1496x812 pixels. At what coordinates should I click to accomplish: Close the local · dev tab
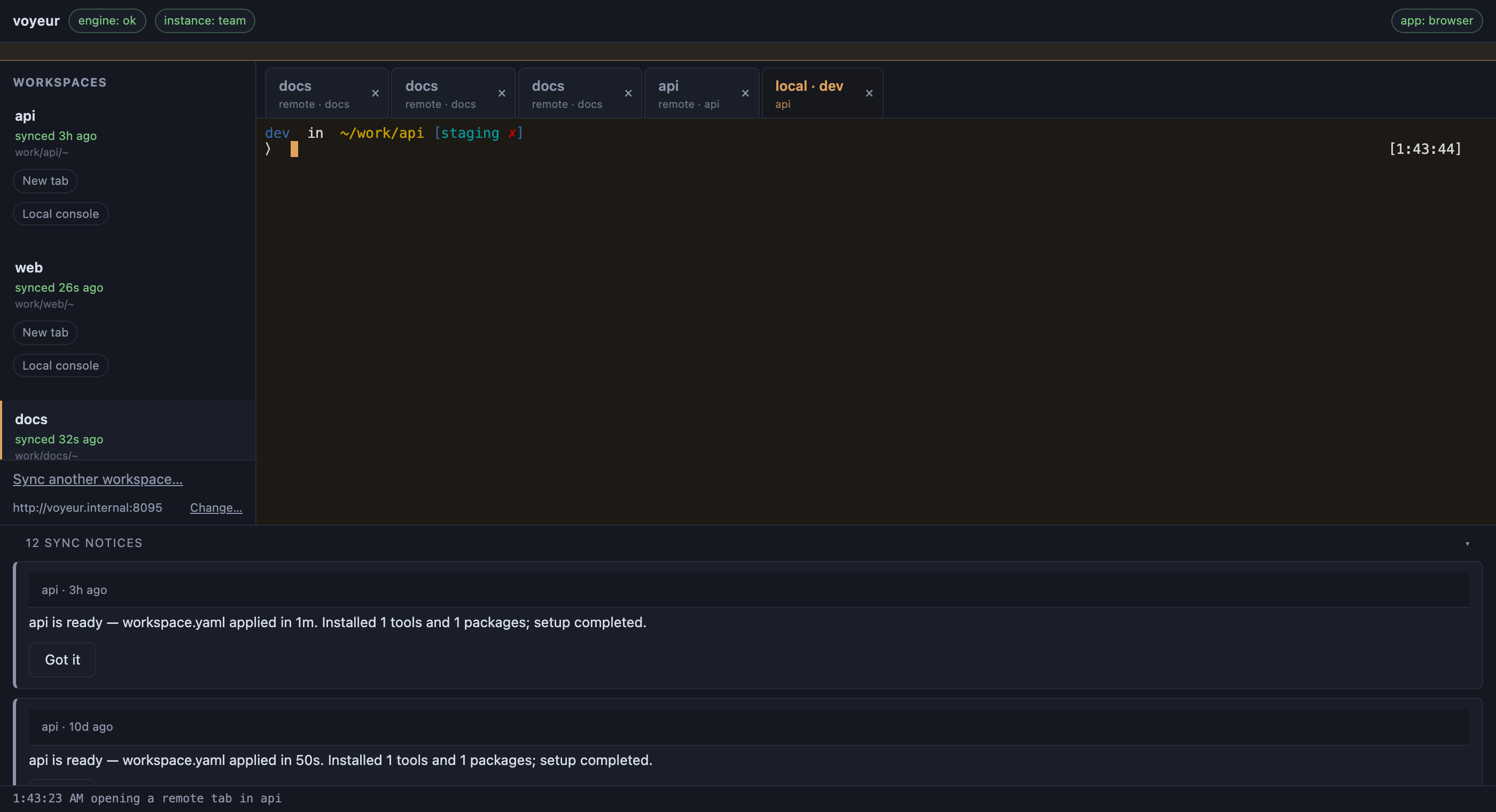click(869, 93)
